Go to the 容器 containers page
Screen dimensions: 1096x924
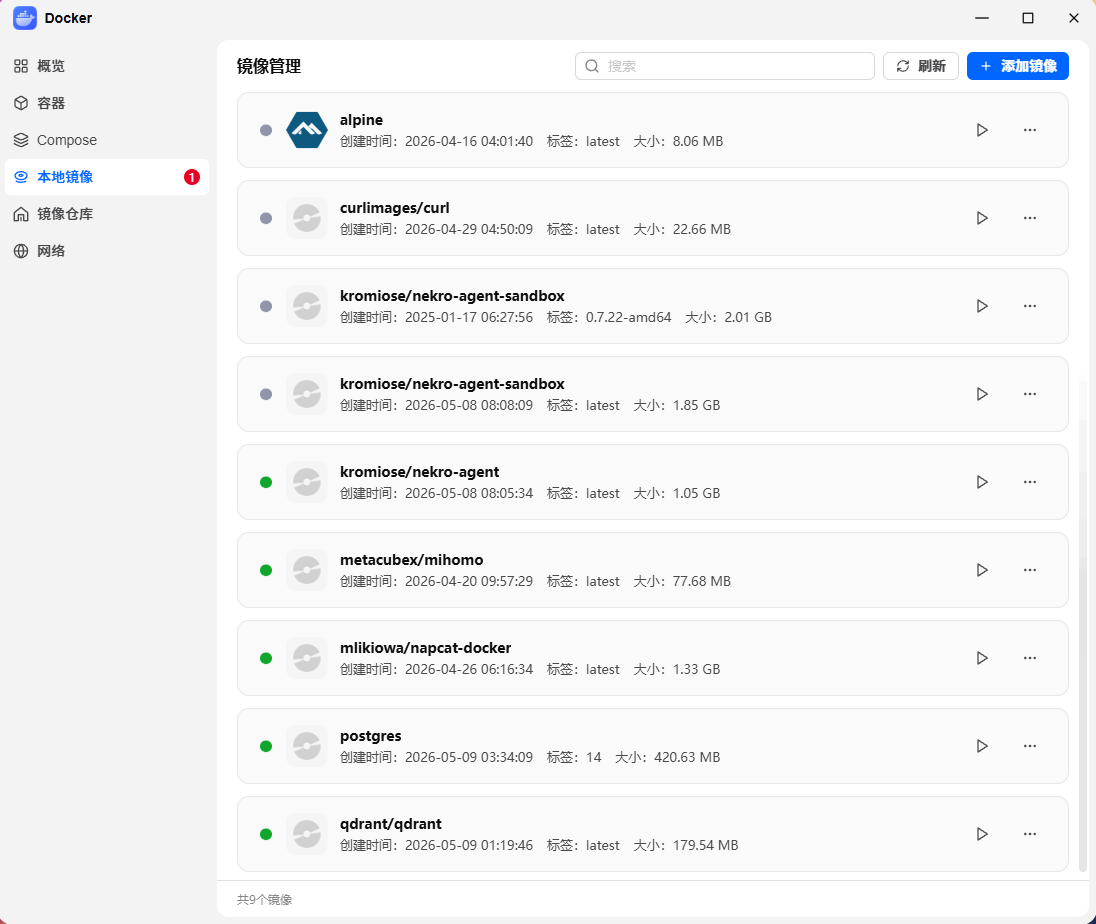tap(107, 103)
